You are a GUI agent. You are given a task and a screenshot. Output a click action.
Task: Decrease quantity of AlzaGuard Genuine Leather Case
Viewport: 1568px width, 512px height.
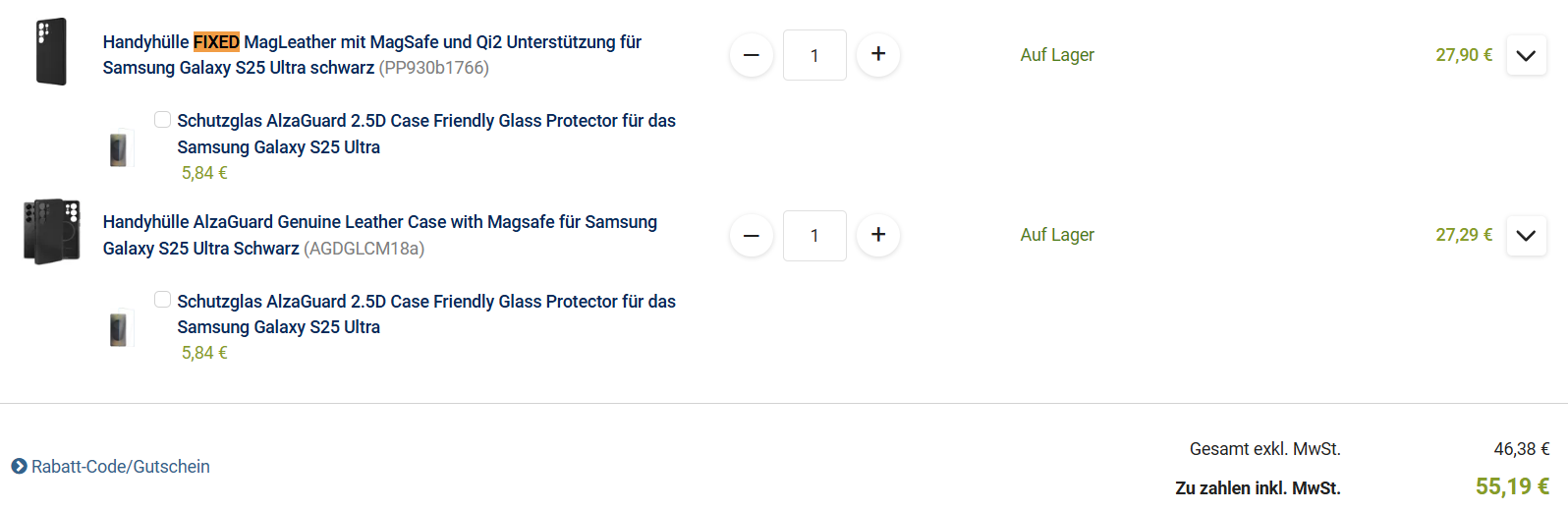tap(752, 236)
